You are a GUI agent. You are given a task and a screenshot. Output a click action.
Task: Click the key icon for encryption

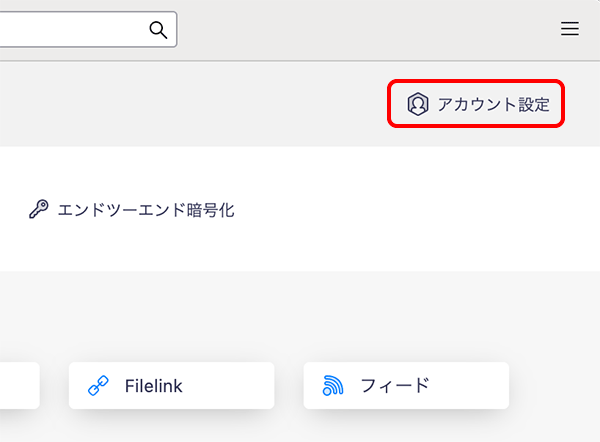pyautogui.click(x=39, y=211)
